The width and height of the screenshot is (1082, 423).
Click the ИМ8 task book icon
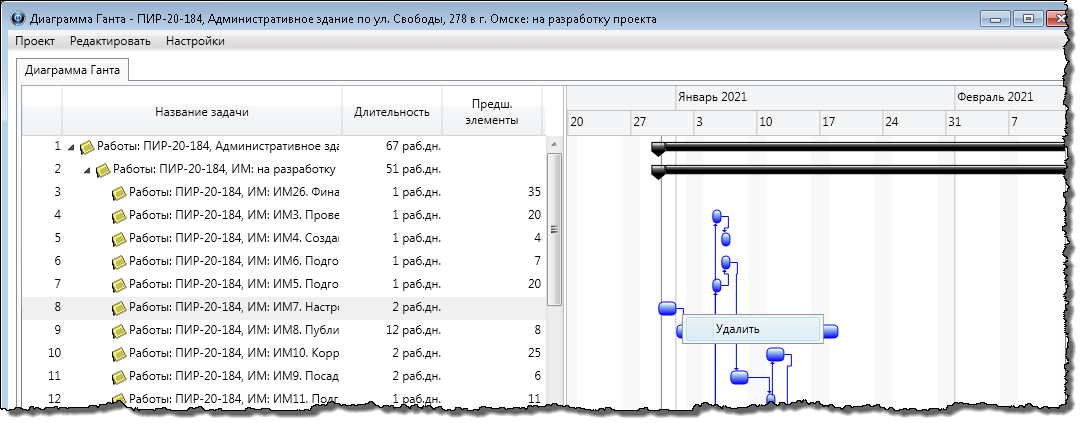point(119,330)
